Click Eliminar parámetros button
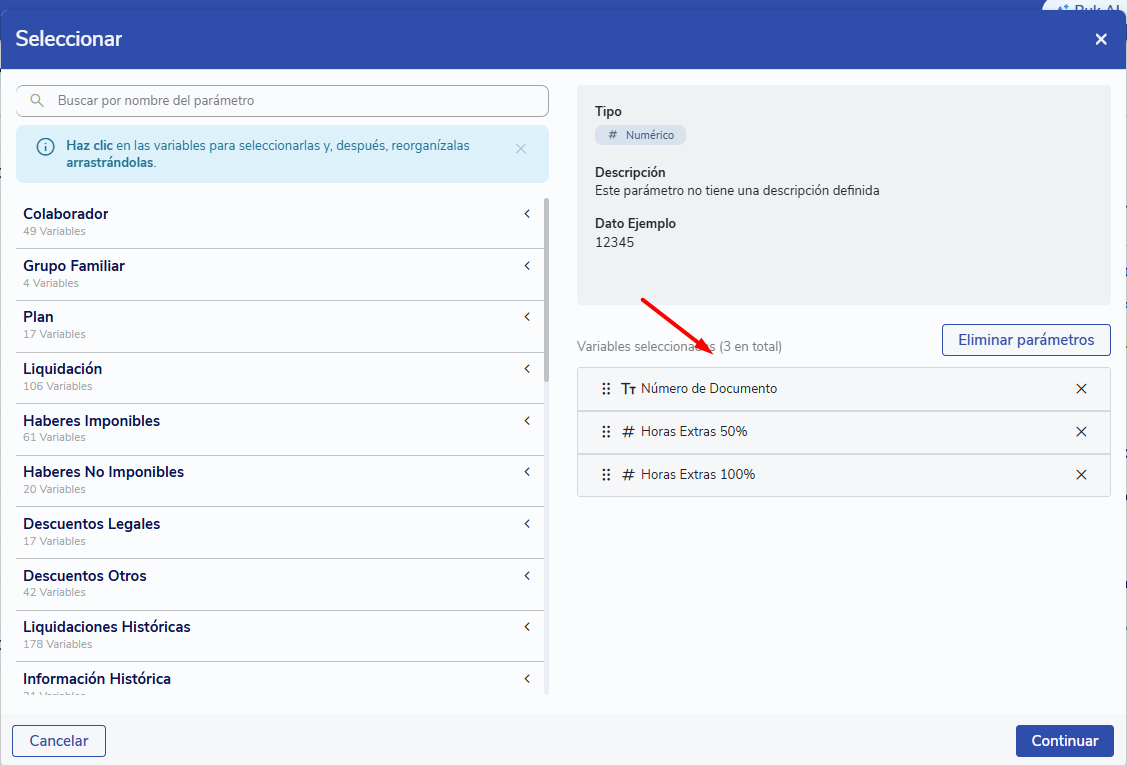This screenshot has height=765, width=1127. point(1026,340)
